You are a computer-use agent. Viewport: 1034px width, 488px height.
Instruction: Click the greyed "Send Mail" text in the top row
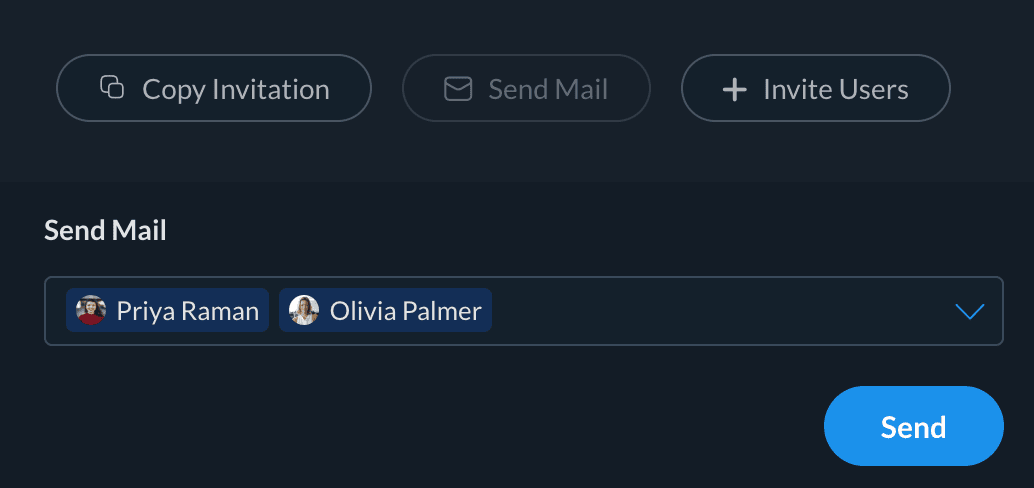548,90
